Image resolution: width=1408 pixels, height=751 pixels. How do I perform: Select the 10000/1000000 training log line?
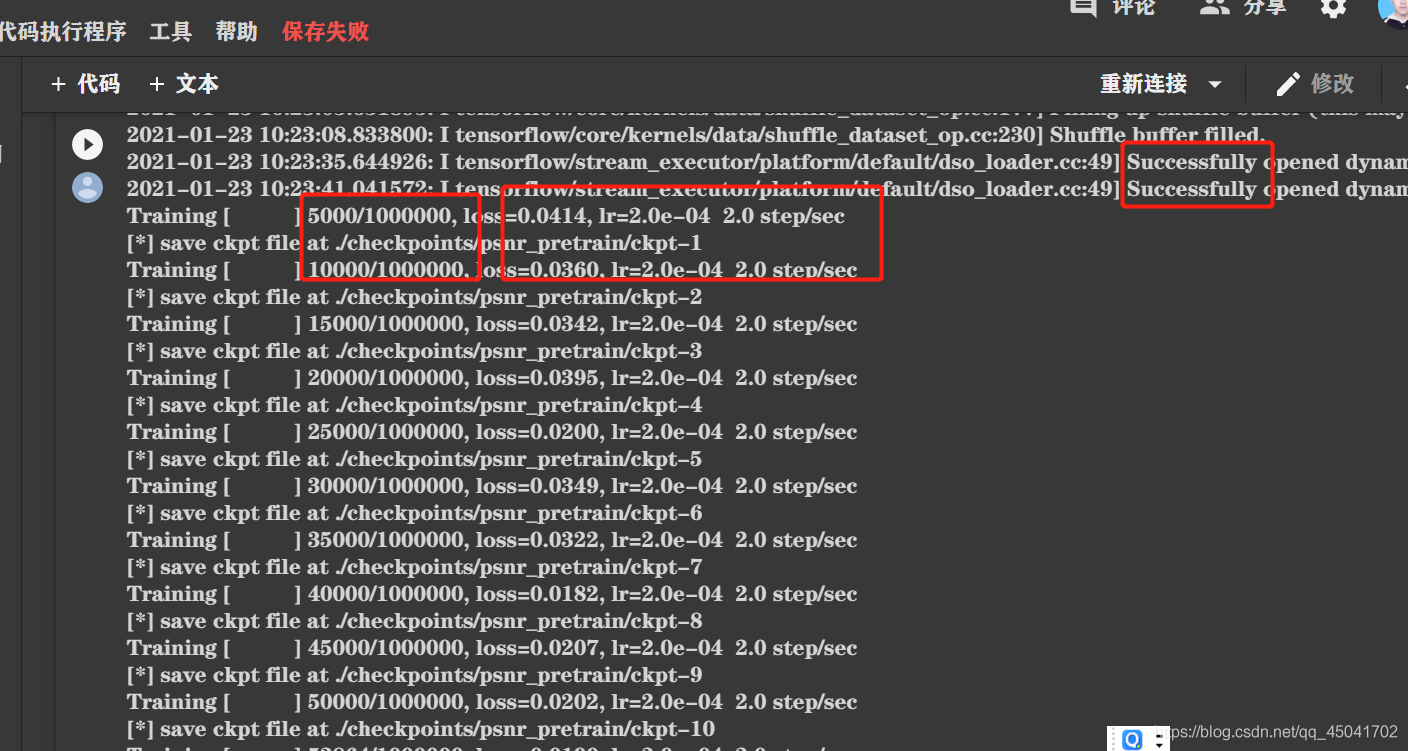click(x=492, y=270)
